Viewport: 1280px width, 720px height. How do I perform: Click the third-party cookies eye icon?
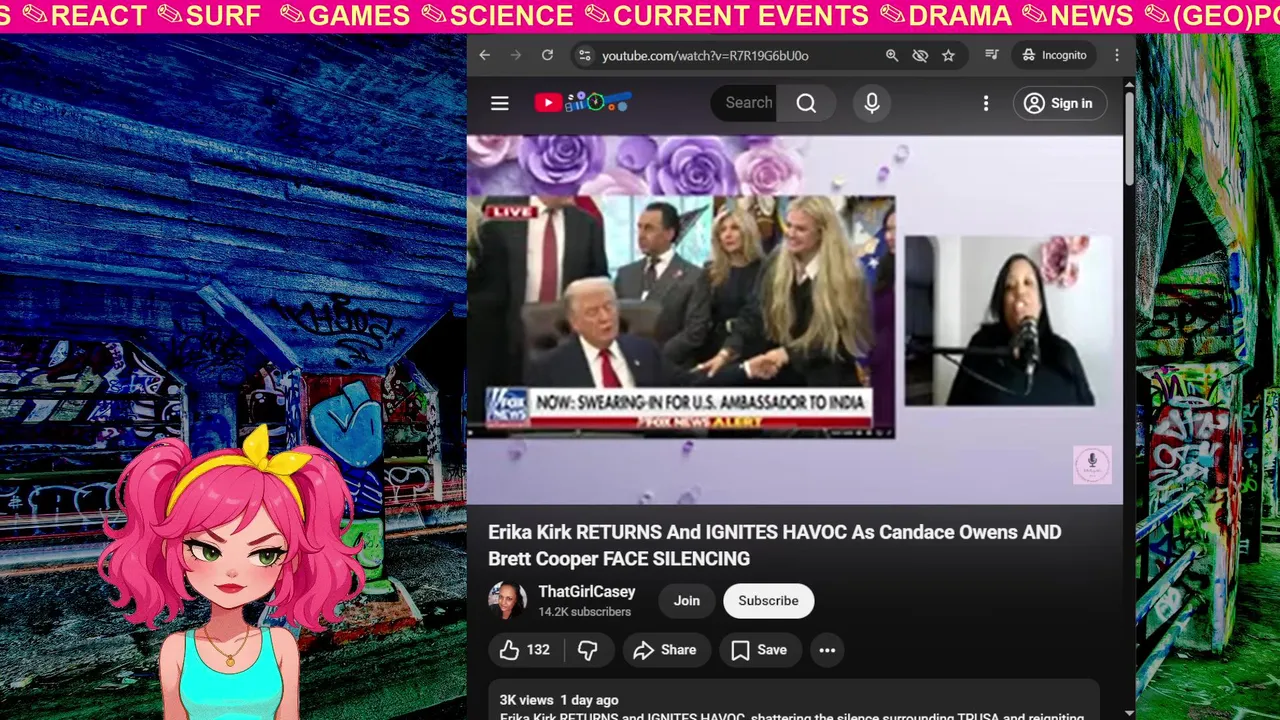point(920,55)
